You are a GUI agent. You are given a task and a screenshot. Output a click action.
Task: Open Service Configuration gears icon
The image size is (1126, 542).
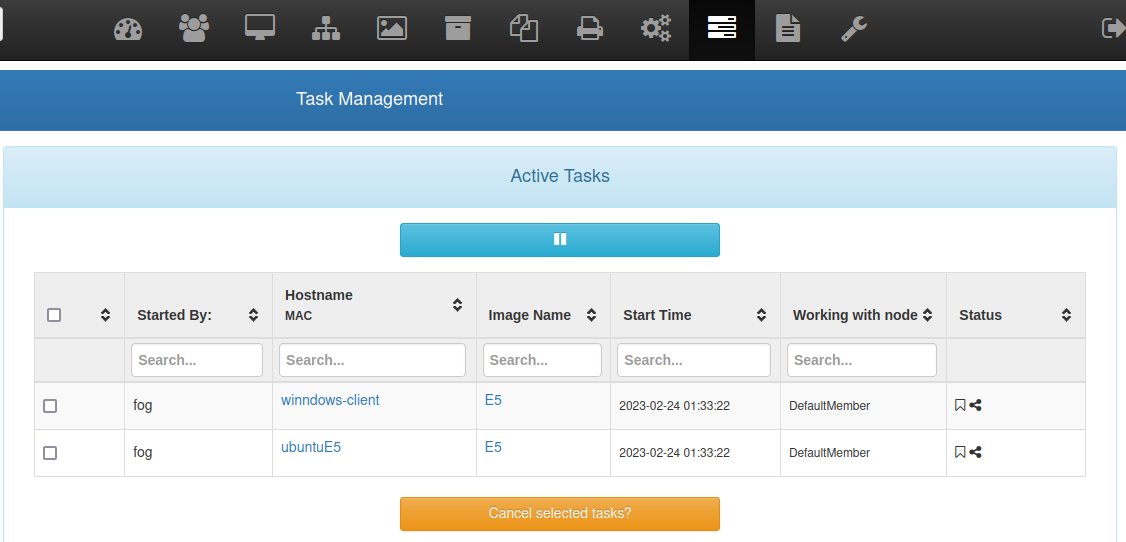(x=656, y=29)
